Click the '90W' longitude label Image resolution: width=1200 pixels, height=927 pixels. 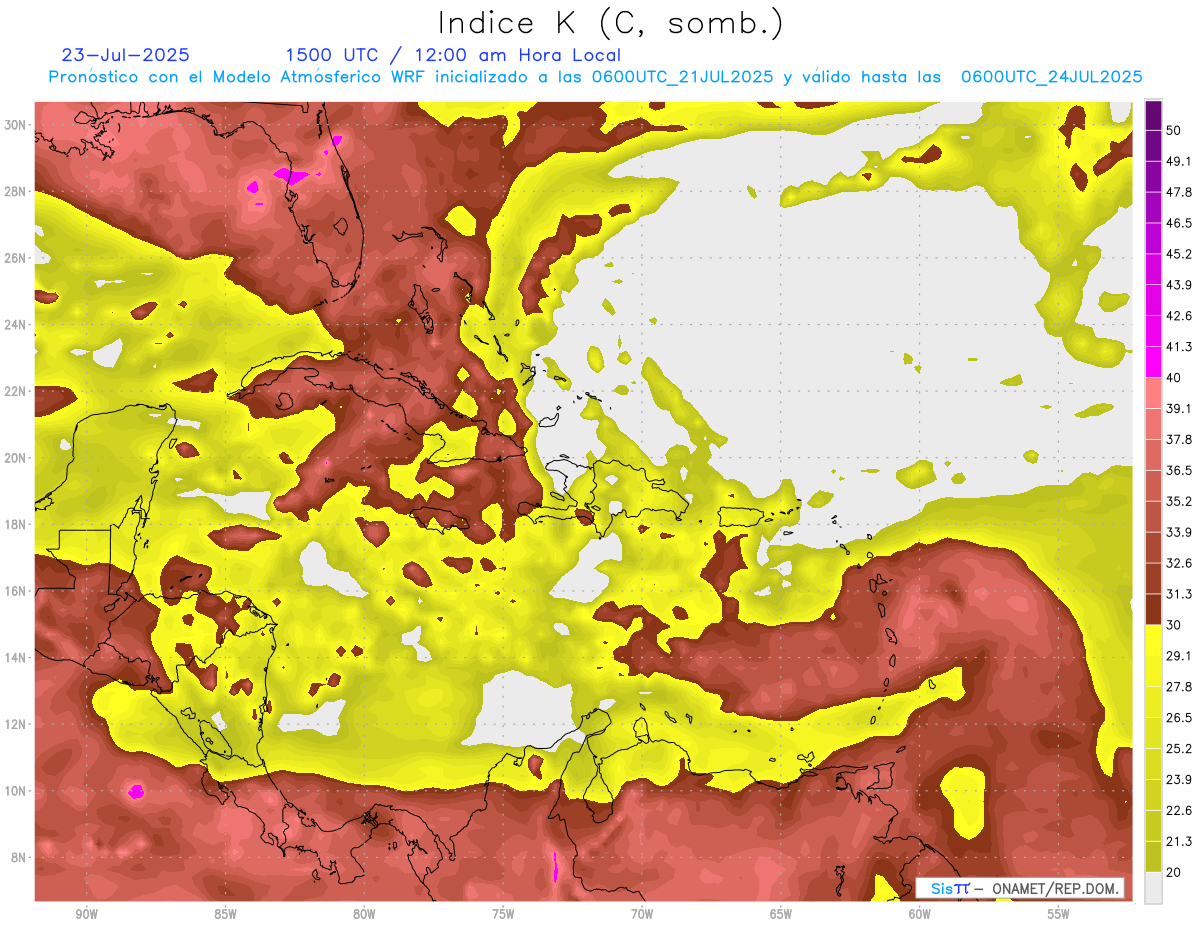click(87, 914)
